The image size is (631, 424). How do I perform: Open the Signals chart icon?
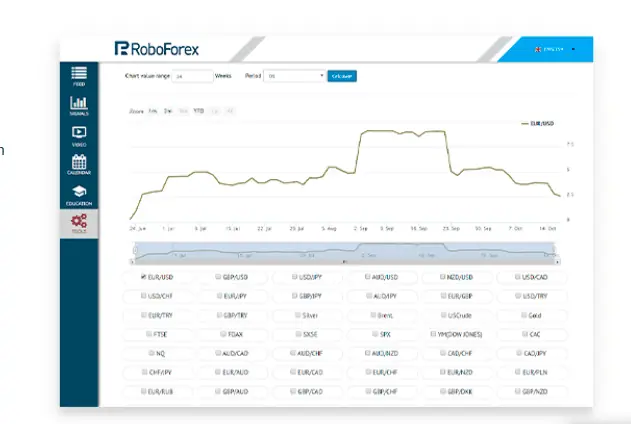(x=79, y=104)
